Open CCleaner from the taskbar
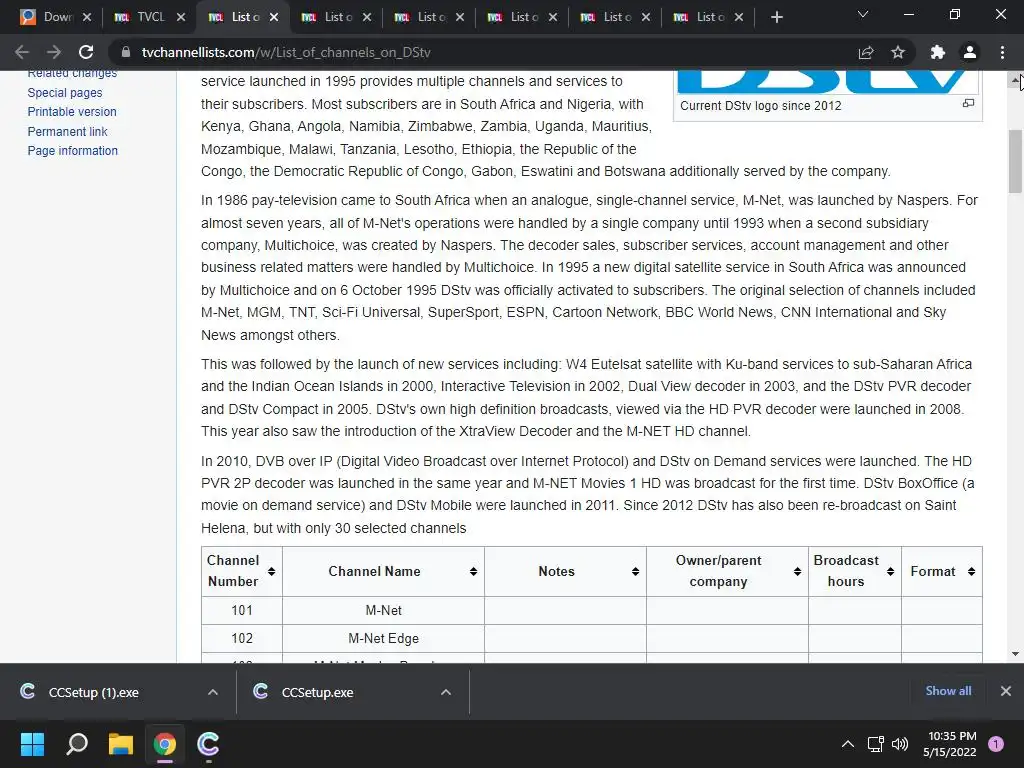 click(208, 744)
